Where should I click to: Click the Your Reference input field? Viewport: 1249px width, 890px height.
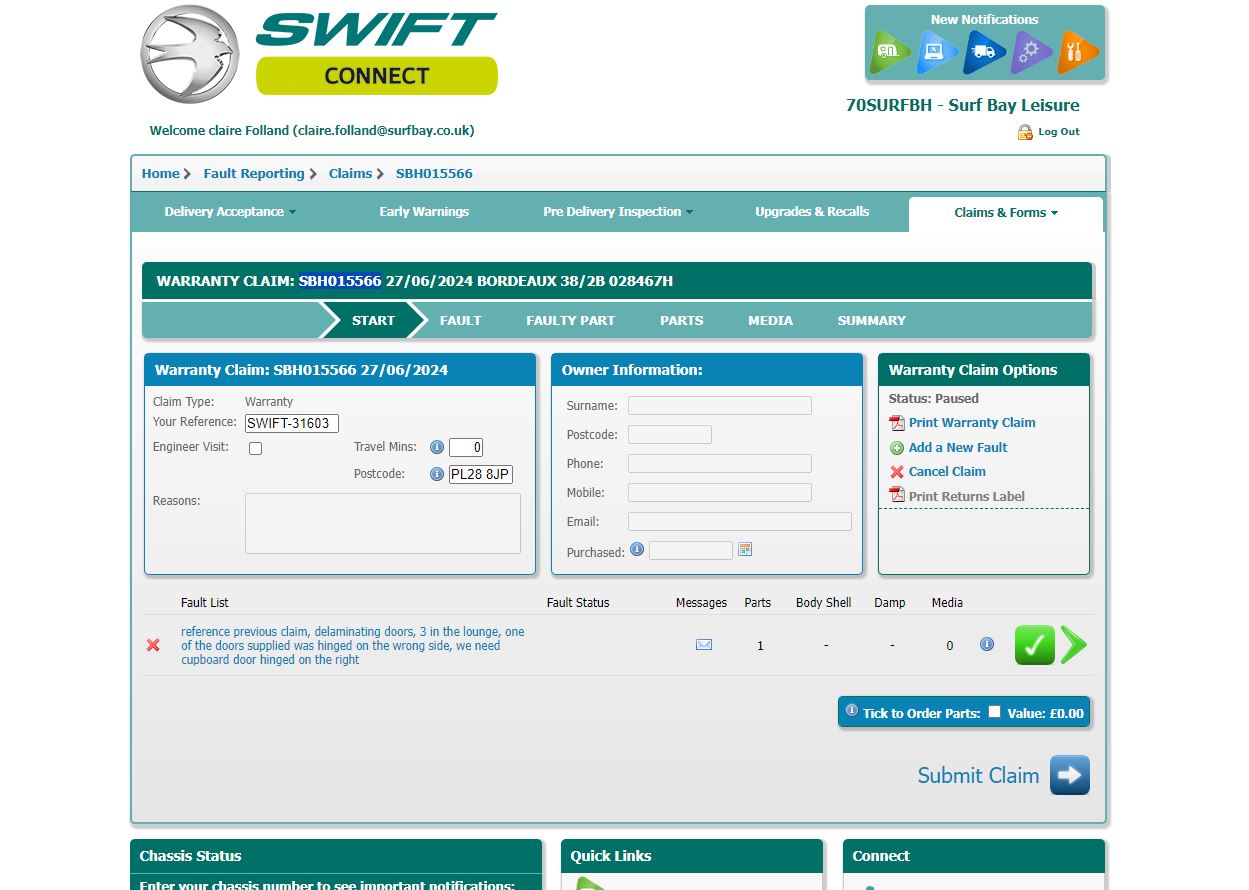292,423
